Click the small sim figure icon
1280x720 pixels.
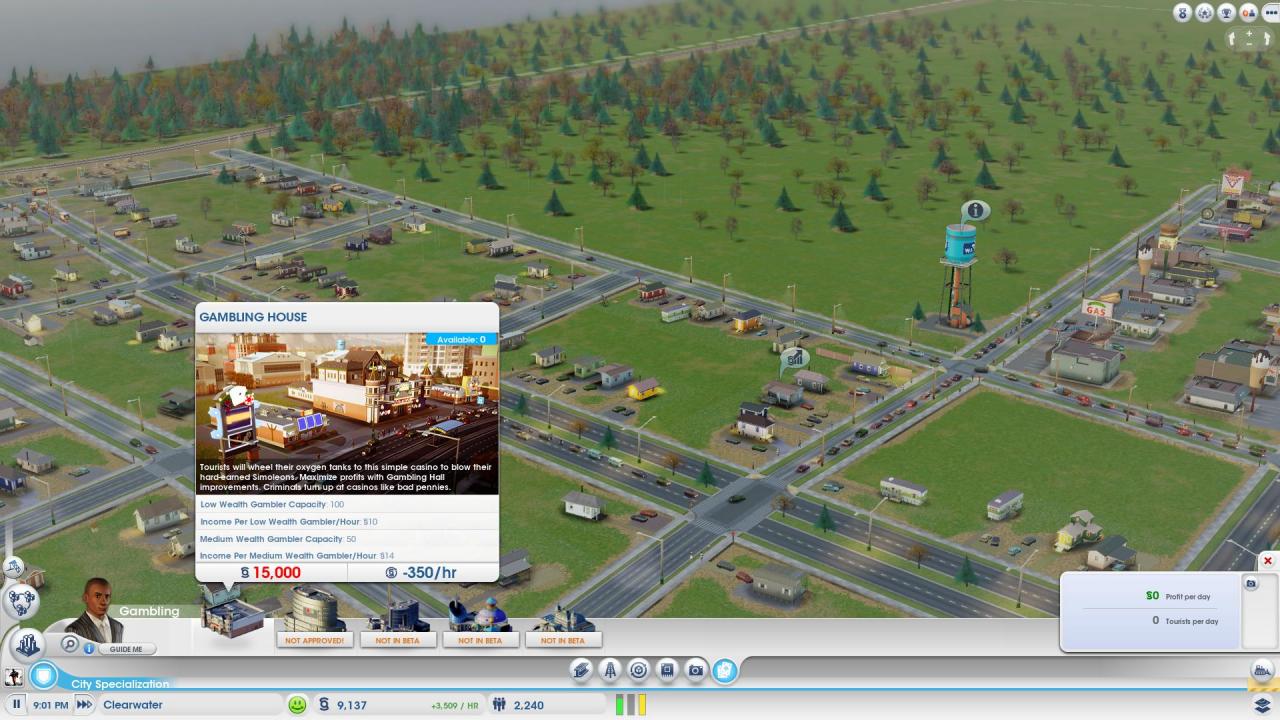point(12,675)
